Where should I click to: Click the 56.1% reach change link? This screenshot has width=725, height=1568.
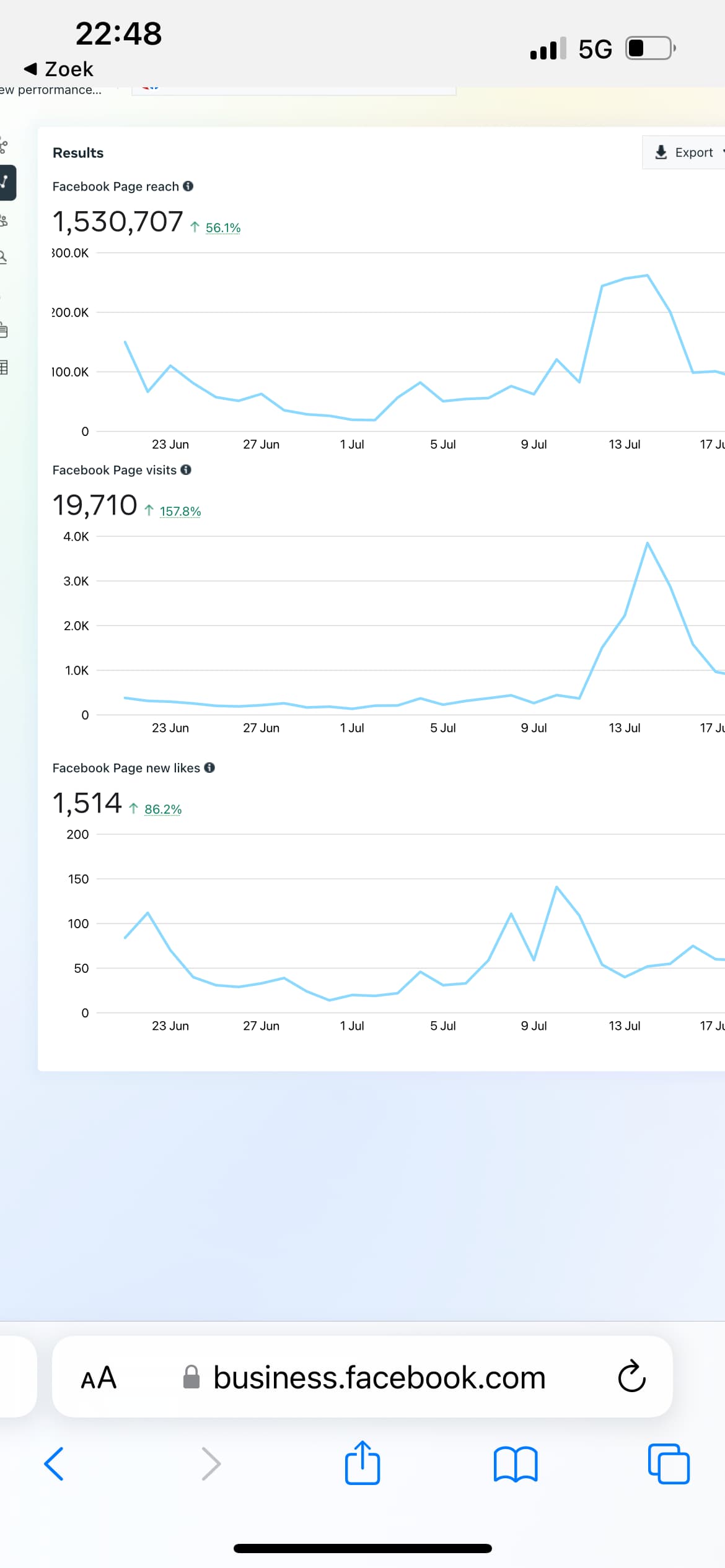point(222,228)
